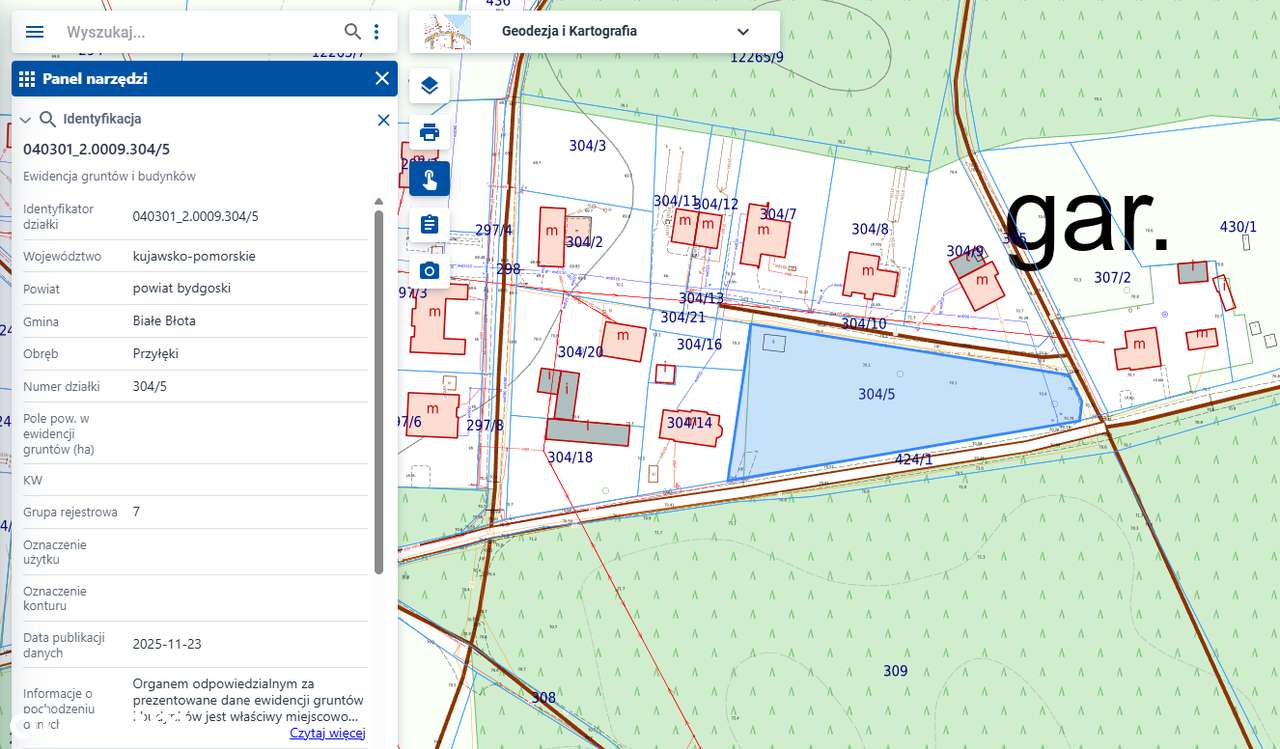Click parcel label 304/8 on the map
The width and height of the screenshot is (1280, 749).
(870, 229)
